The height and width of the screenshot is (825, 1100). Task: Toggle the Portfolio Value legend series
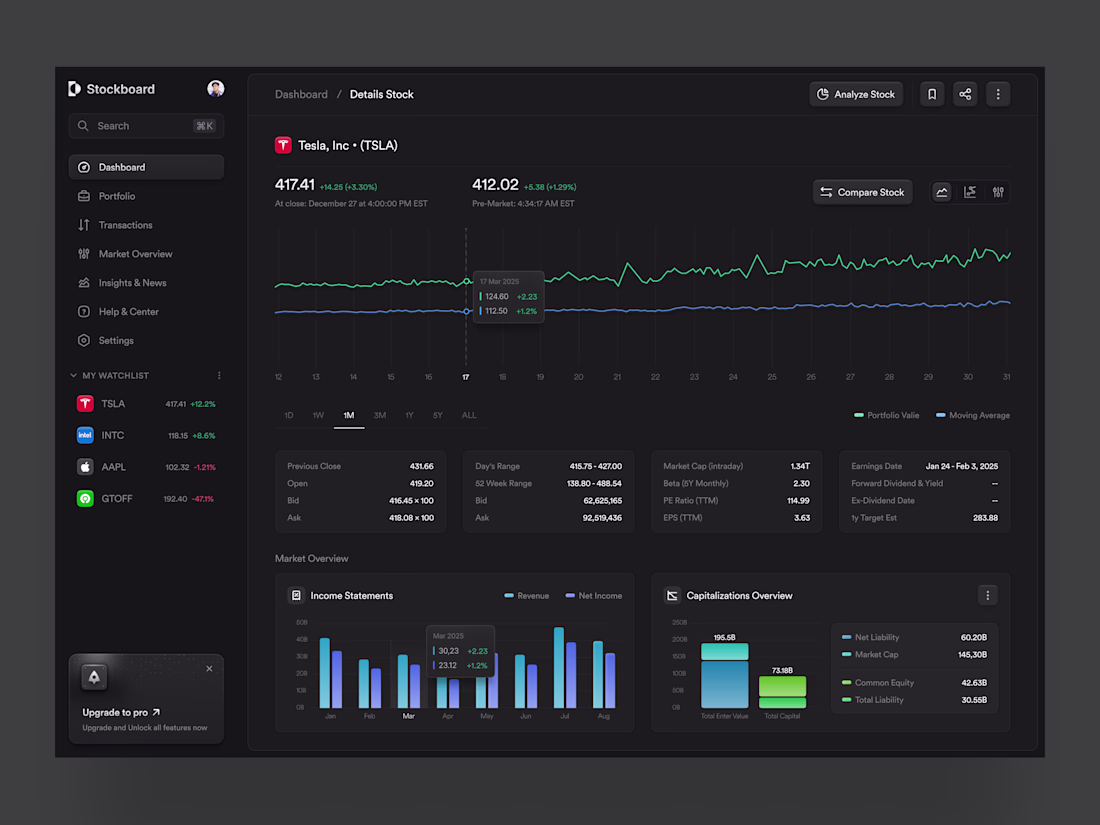click(x=886, y=415)
